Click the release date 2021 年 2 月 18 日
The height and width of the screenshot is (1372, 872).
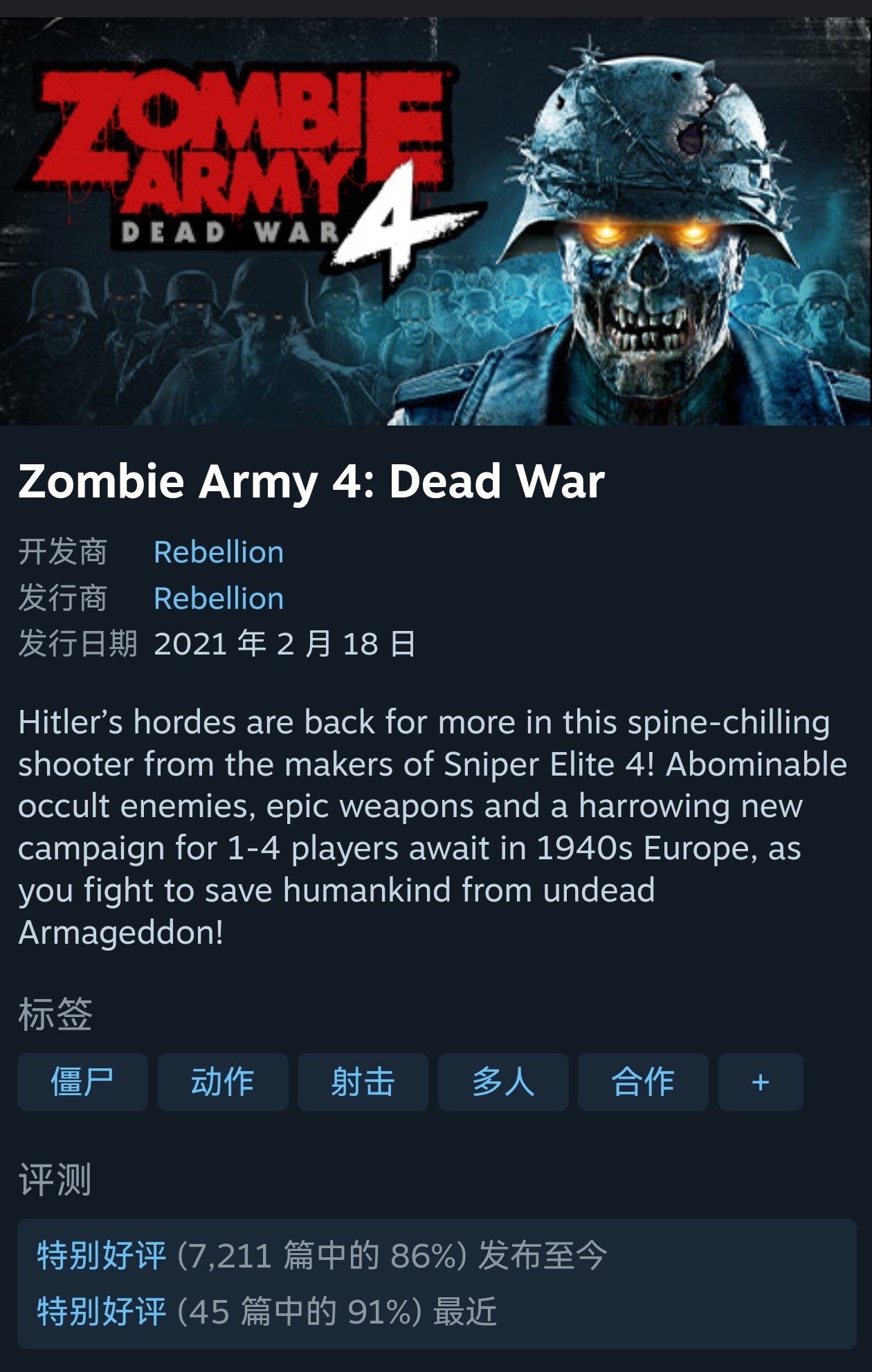(284, 643)
